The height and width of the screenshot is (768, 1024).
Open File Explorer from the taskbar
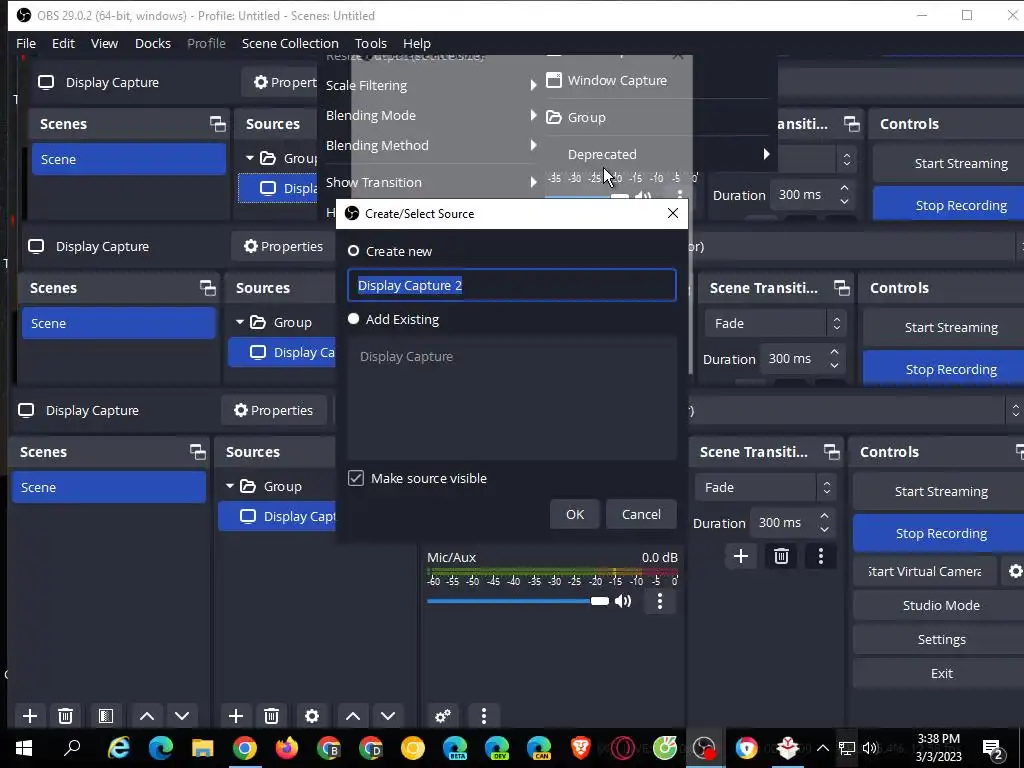click(x=202, y=748)
